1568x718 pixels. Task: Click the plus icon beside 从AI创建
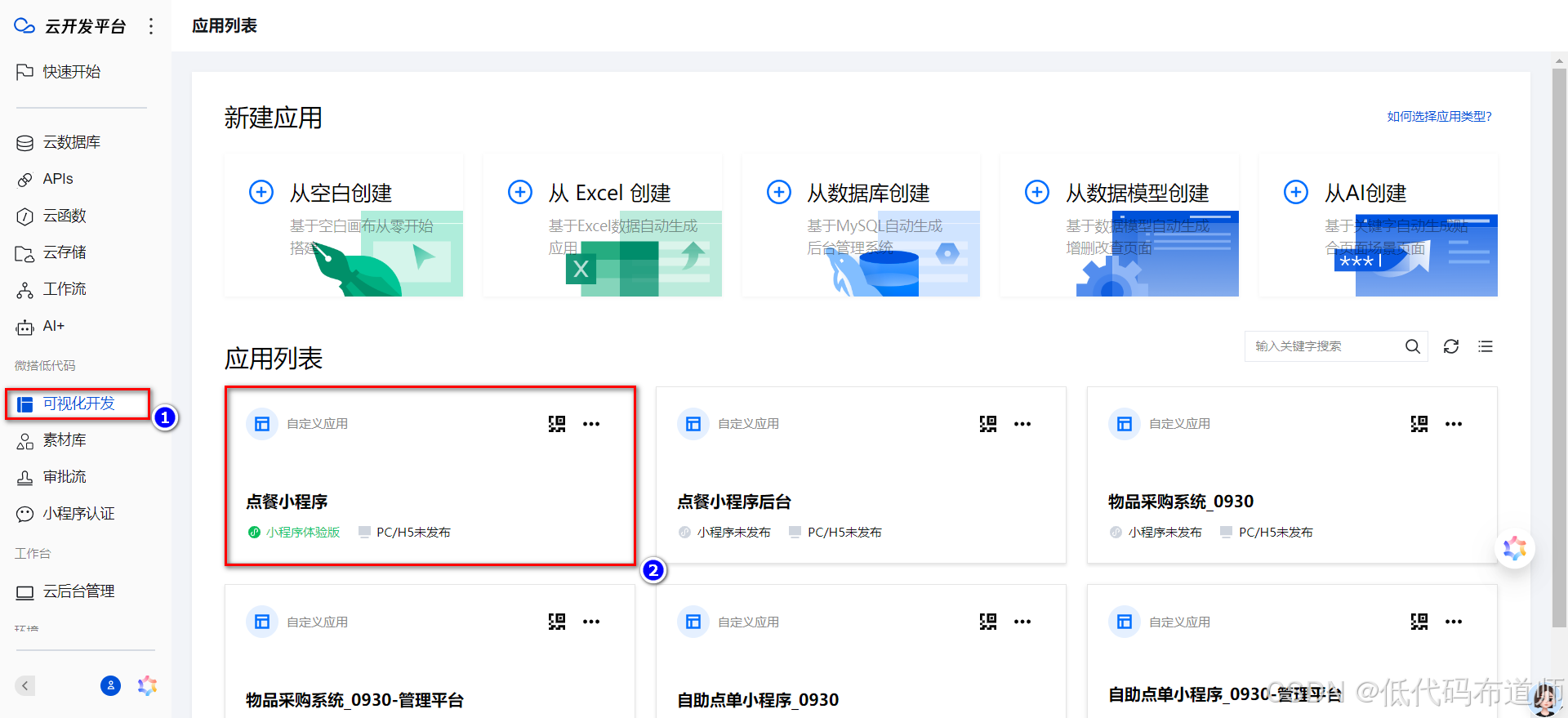pyautogui.click(x=1296, y=192)
